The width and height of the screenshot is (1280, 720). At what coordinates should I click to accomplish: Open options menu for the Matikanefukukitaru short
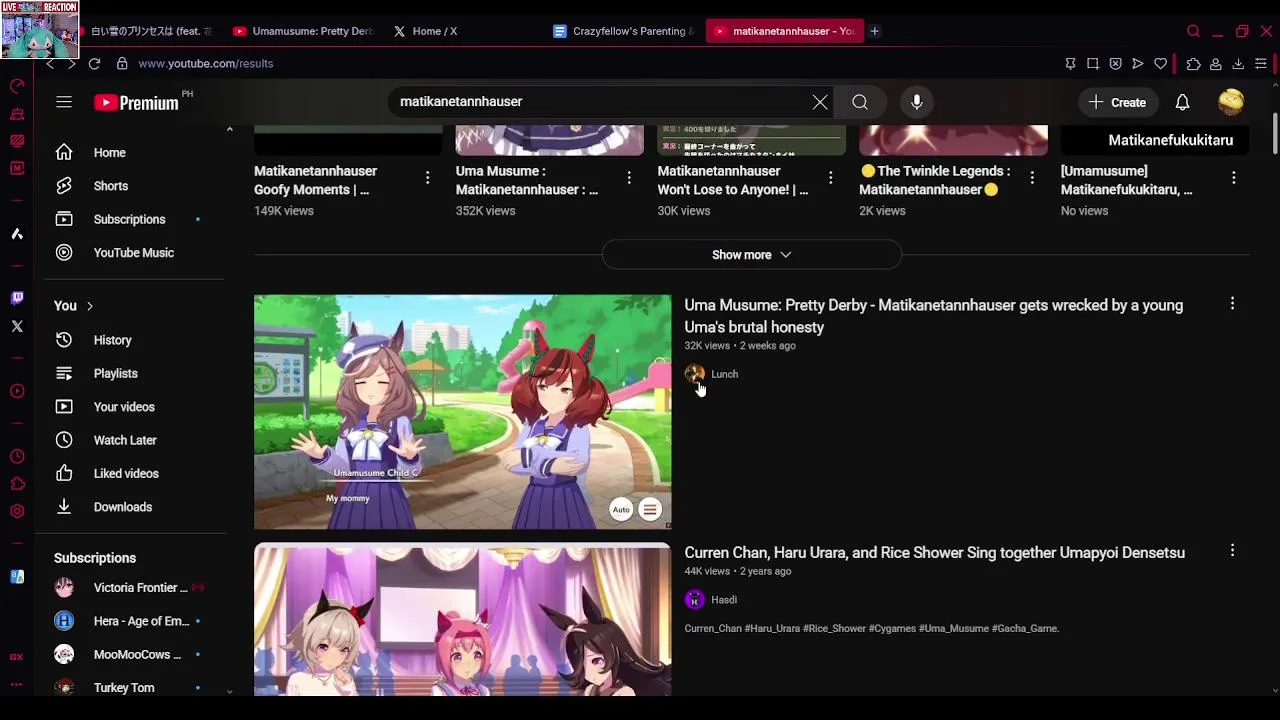click(x=1233, y=178)
